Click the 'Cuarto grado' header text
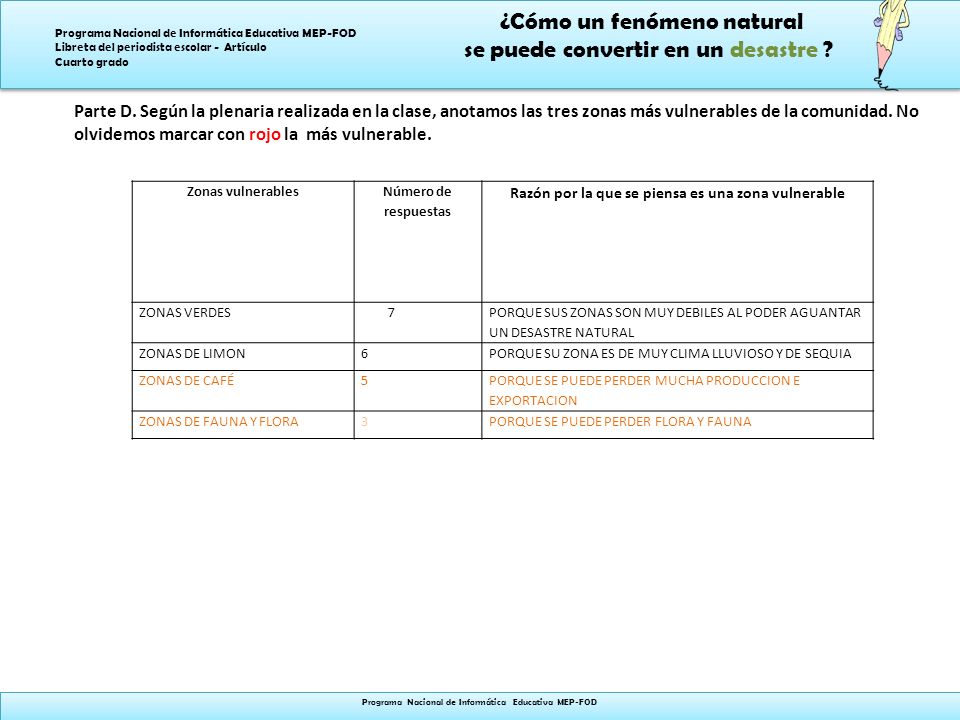960x720 pixels. click(x=92, y=62)
